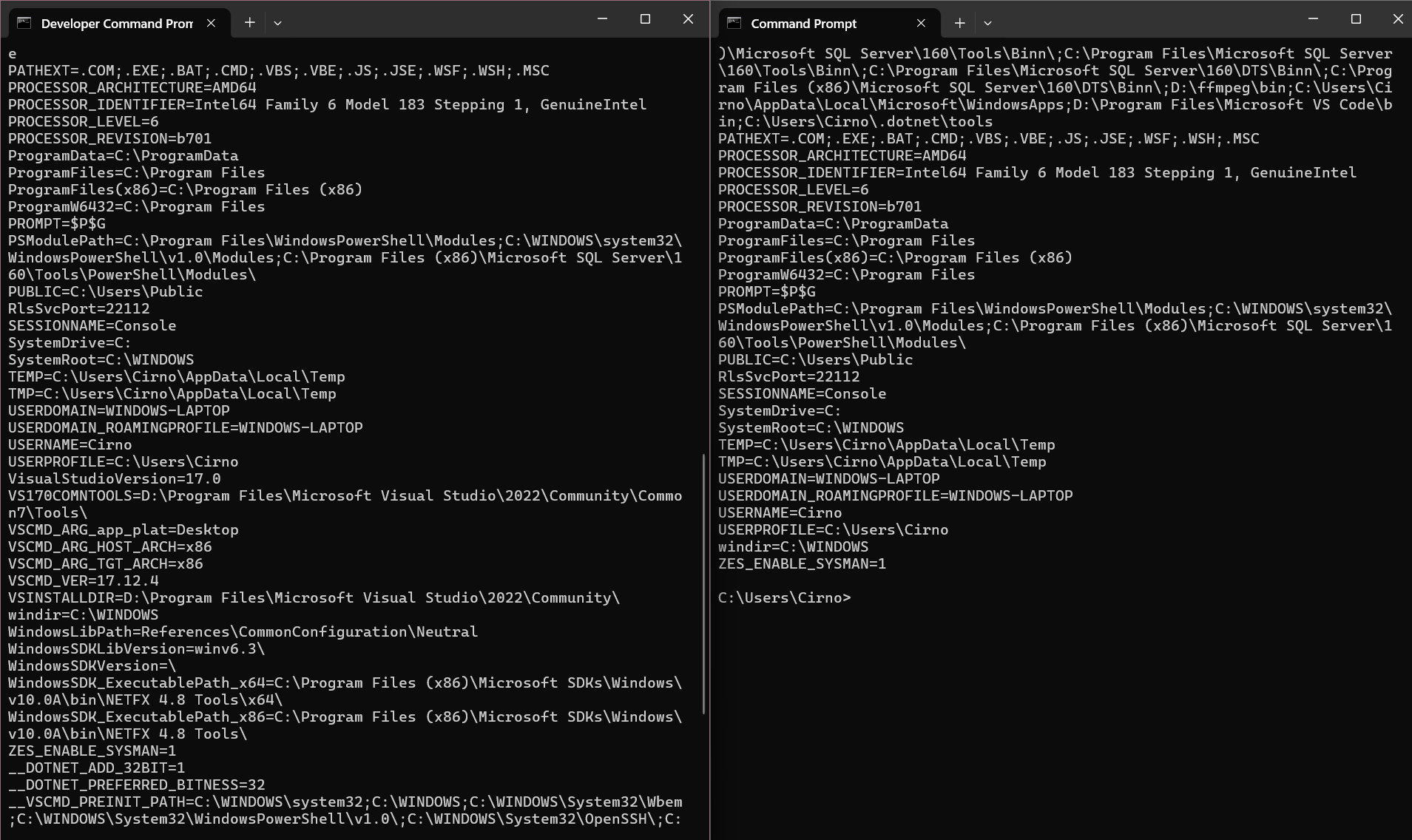Click ZES_ENABLE_SYSMAN=1 in Developer Command Prompt
This screenshot has width=1412, height=840.
tap(92, 751)
